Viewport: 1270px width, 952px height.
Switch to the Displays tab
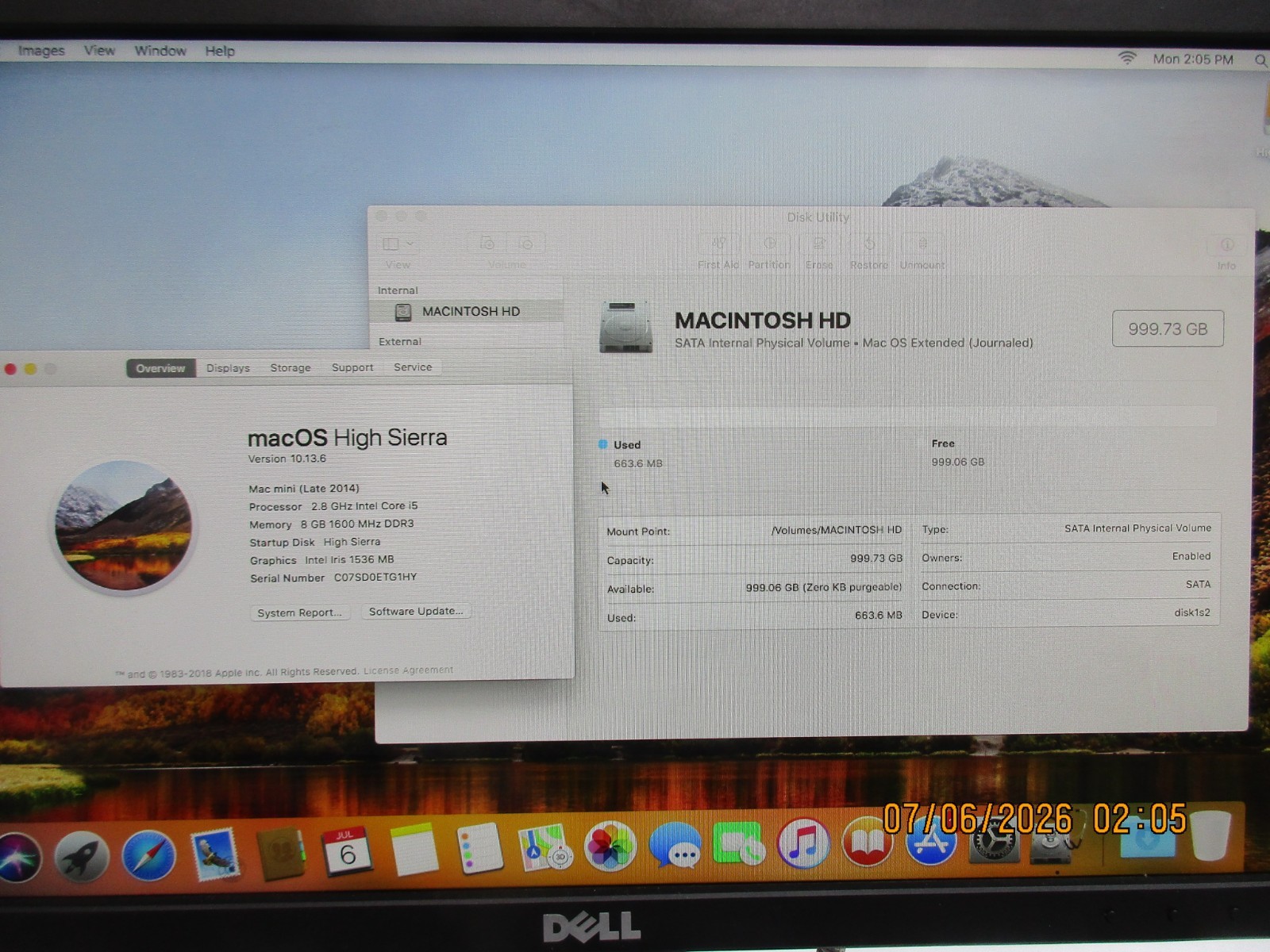tap(228, 368)
